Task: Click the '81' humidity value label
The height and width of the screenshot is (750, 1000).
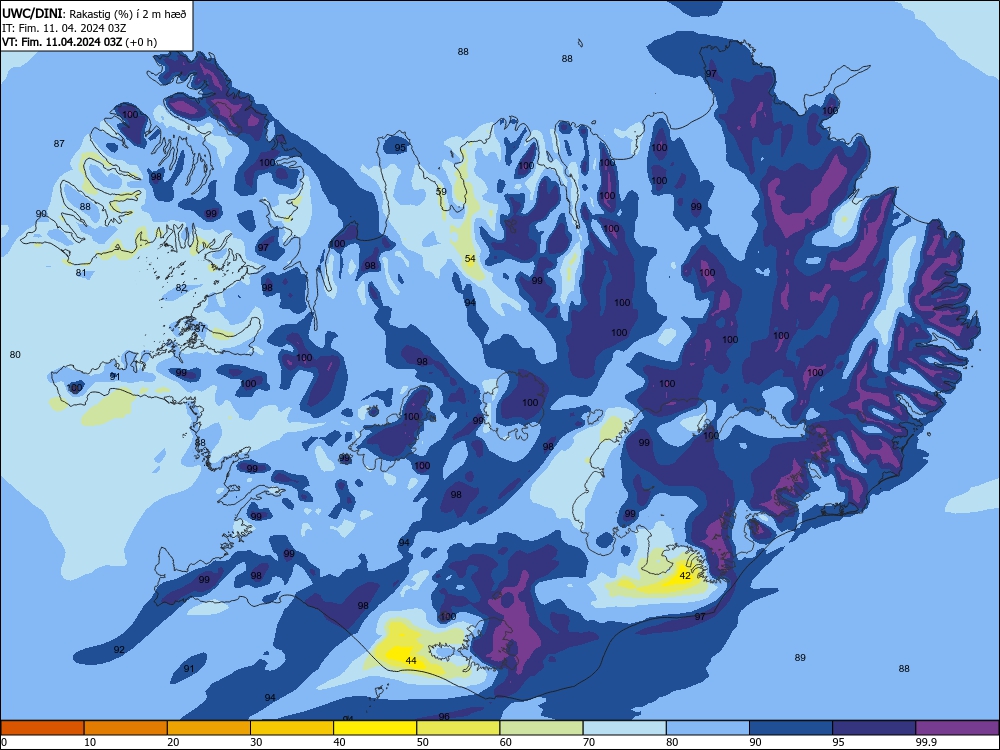Action: pyautogui.click(x=81, y=273)
